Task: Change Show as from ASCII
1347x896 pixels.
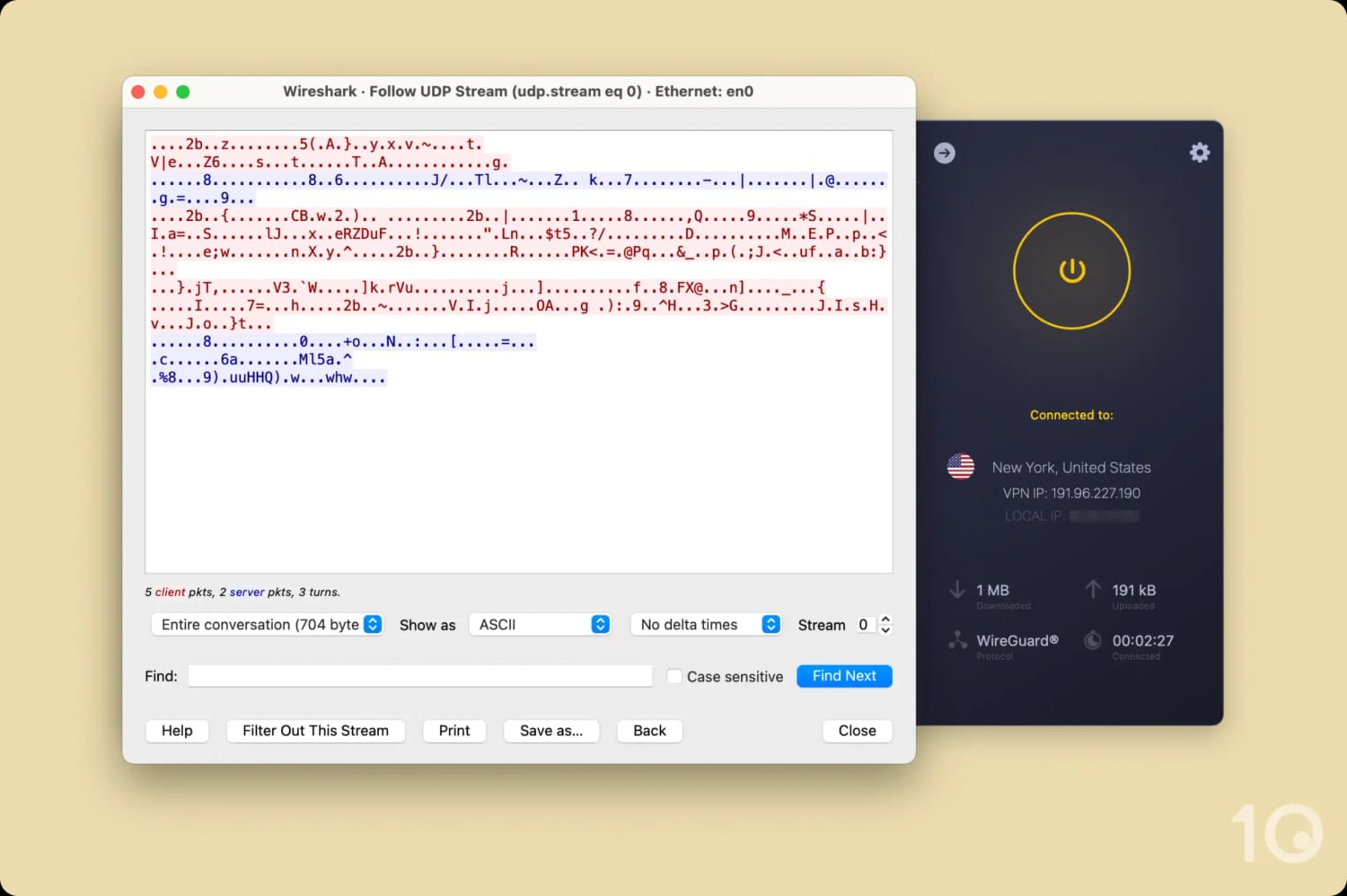Action: coord(540,624)
